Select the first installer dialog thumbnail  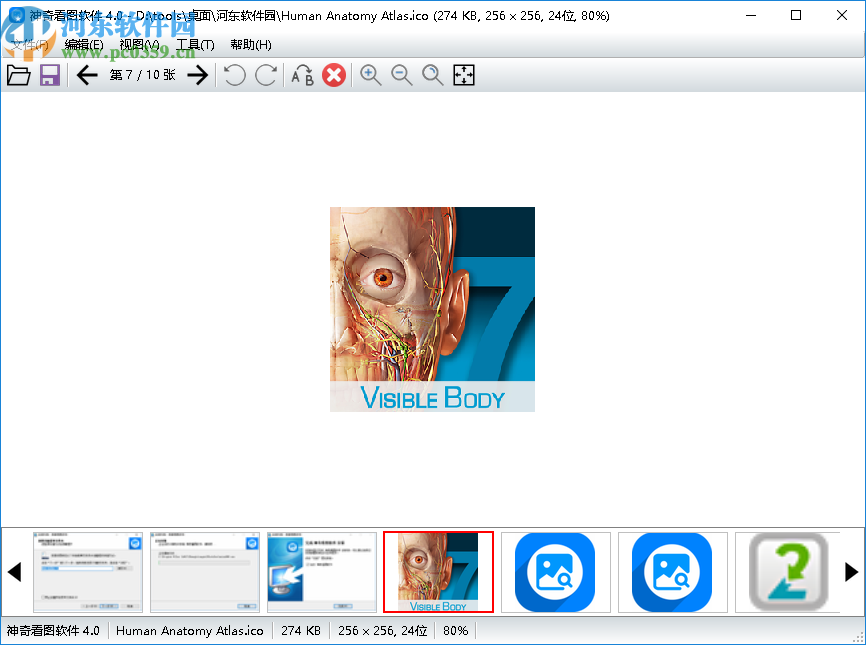[x=88, y=572]
